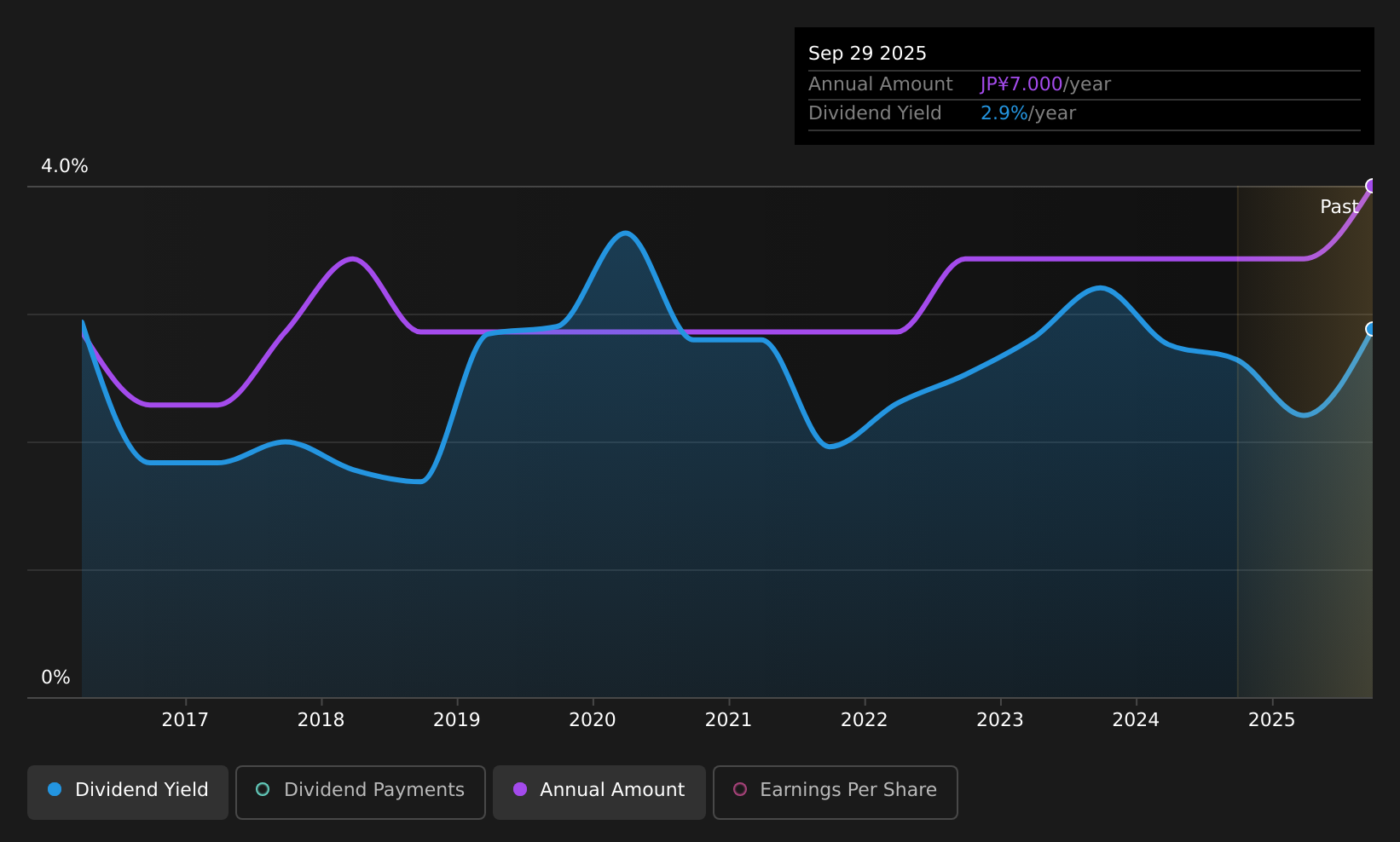Image resolution: width=1400 pixels, height=842 pixels.
Task: Toggle the Dividend Yield series
Action: (128, 792)
